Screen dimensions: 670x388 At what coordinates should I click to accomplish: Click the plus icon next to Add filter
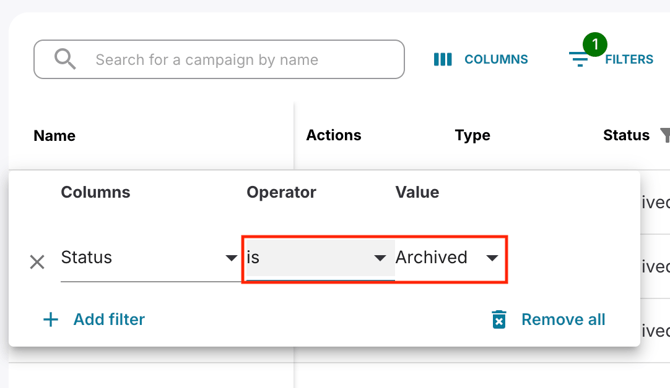point(51,319)
